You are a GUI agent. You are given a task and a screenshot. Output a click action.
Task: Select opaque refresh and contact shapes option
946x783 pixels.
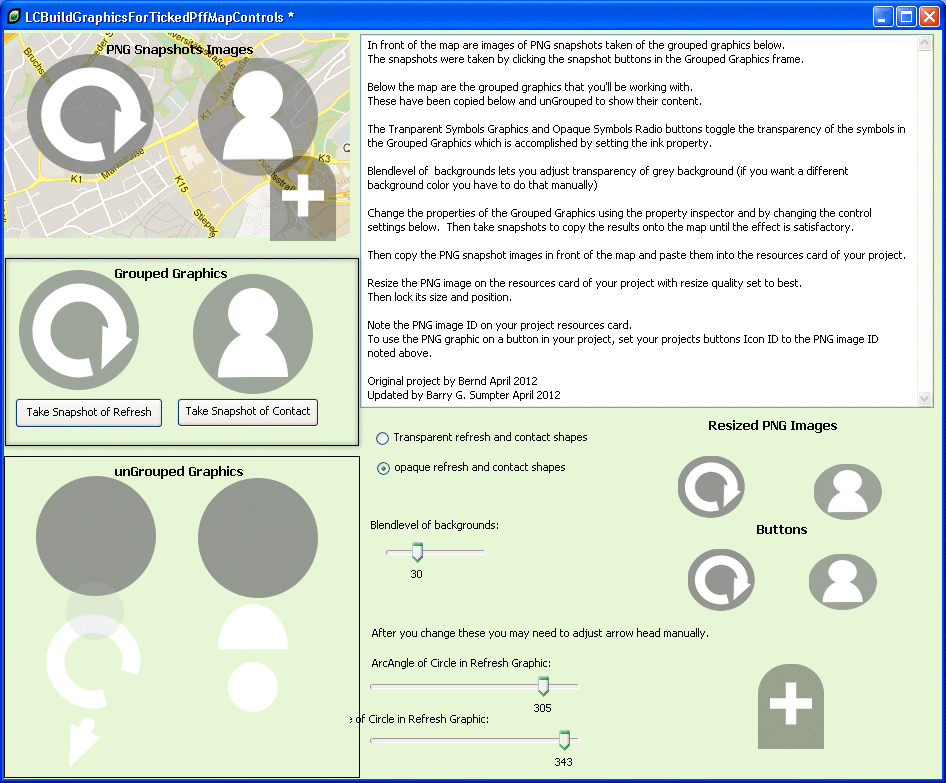coord(383,469)
